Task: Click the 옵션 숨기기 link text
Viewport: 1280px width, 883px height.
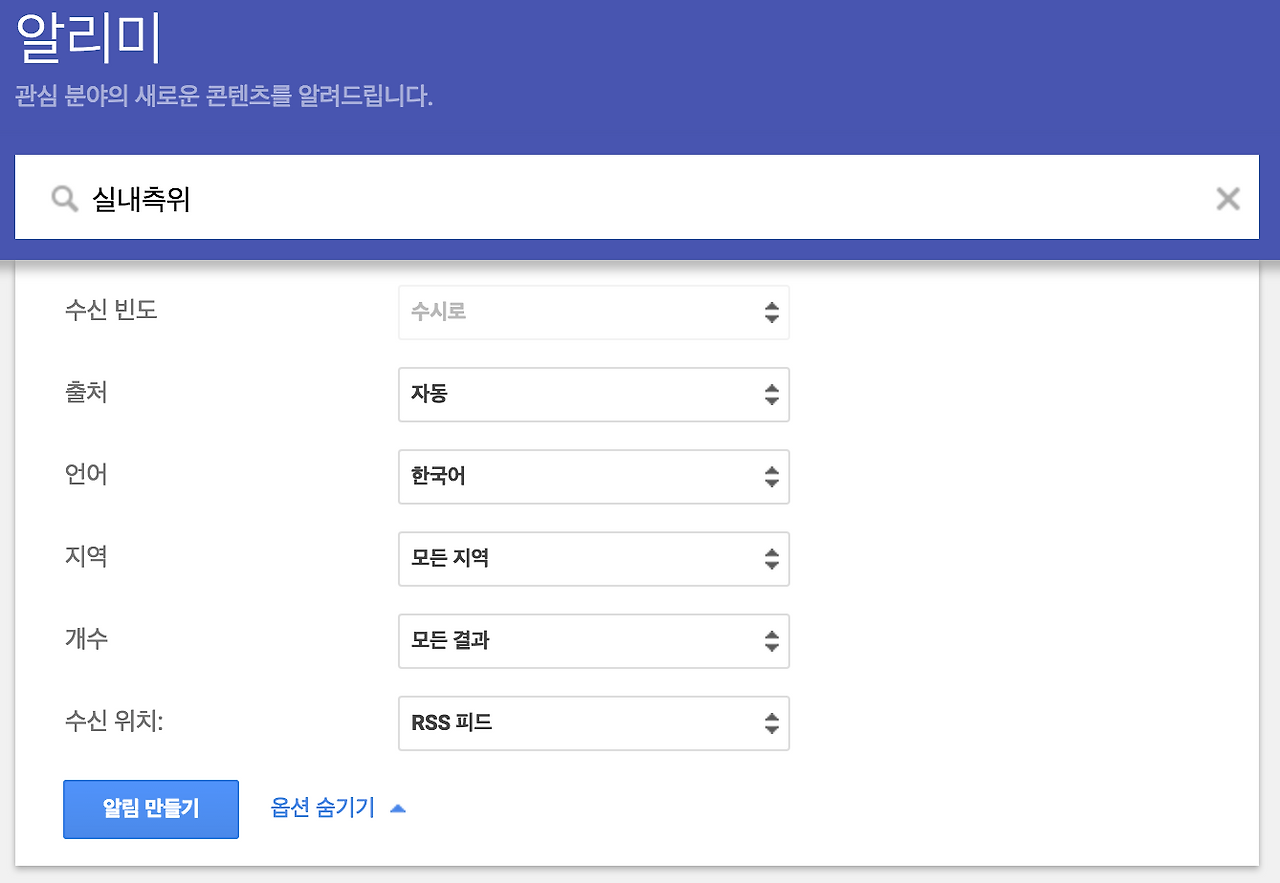Action: [322, 808]
